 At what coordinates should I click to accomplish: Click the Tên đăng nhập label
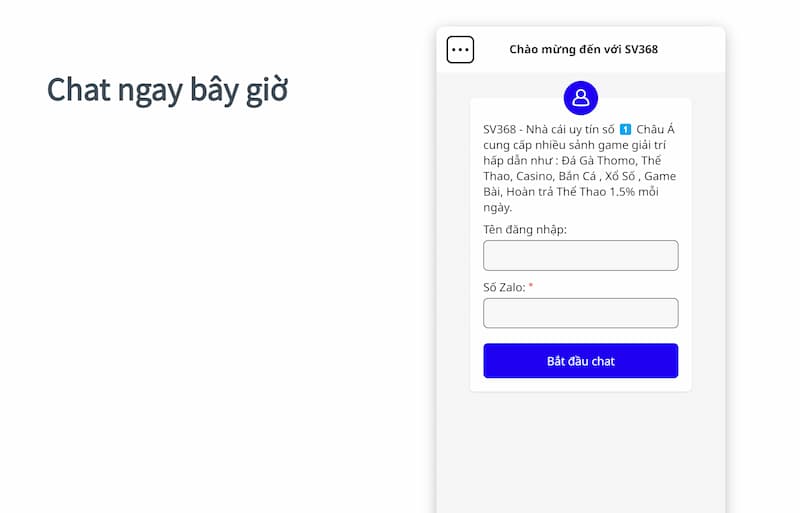click(525, 230)
